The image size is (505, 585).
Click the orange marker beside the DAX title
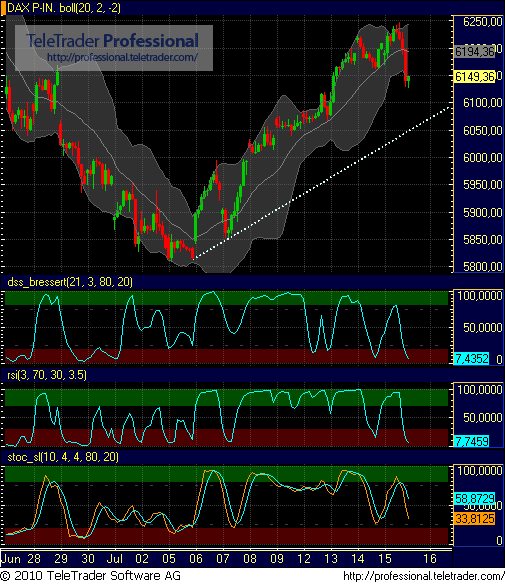click(3, 8)
